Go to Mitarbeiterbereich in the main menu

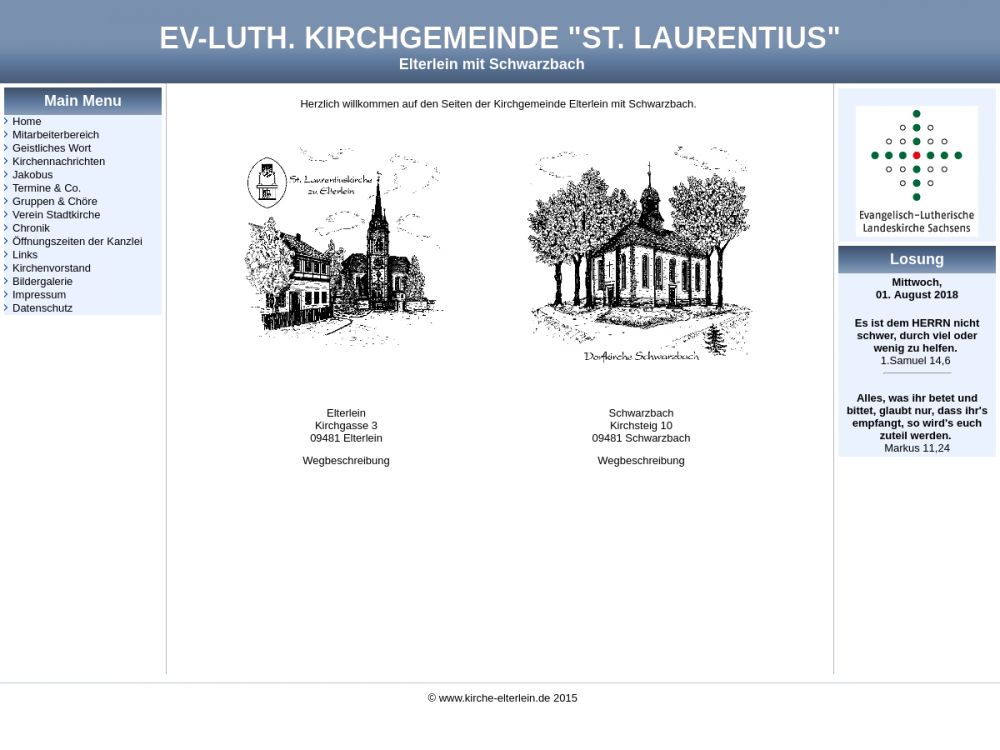55,135
